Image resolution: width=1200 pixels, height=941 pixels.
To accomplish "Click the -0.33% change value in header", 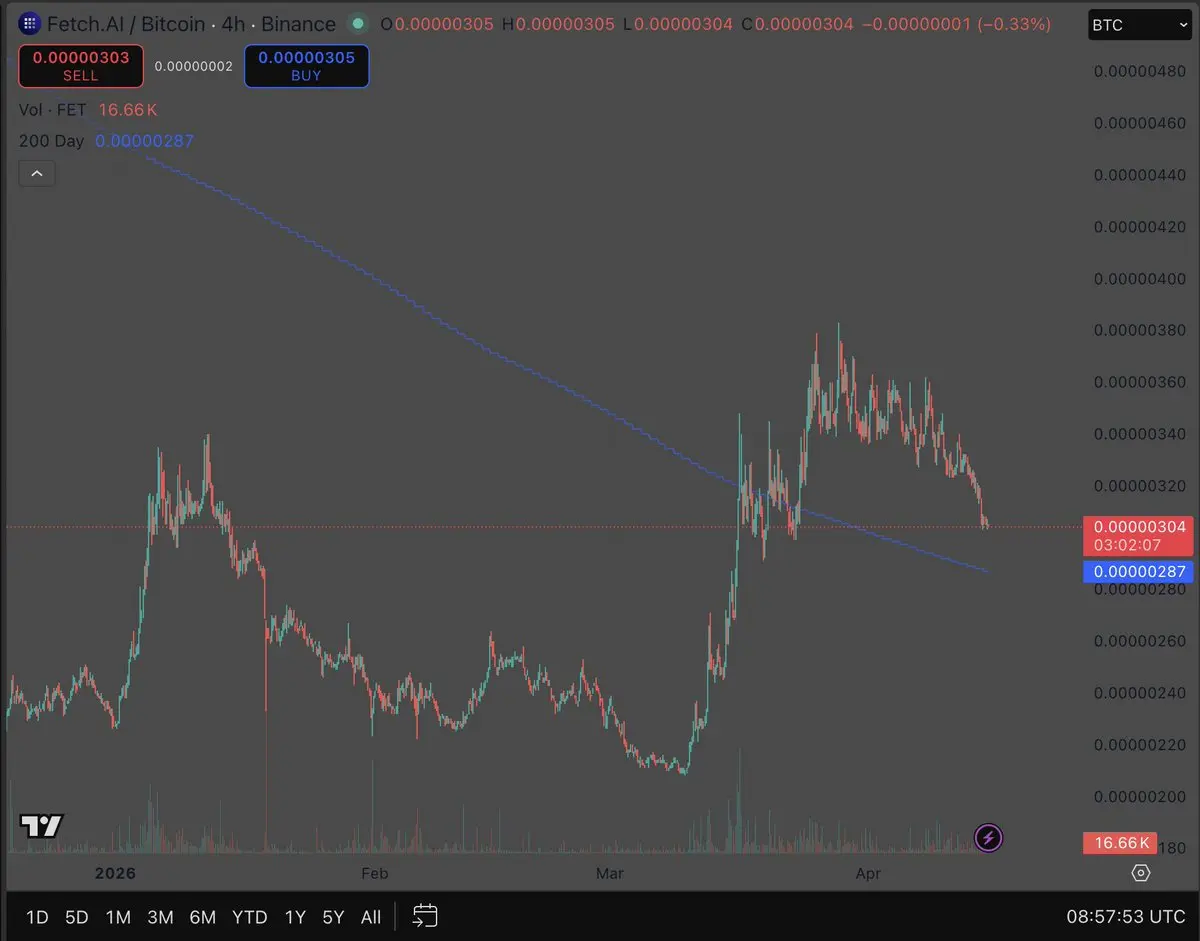I will pyautogui.click(x=1013, y=24).
